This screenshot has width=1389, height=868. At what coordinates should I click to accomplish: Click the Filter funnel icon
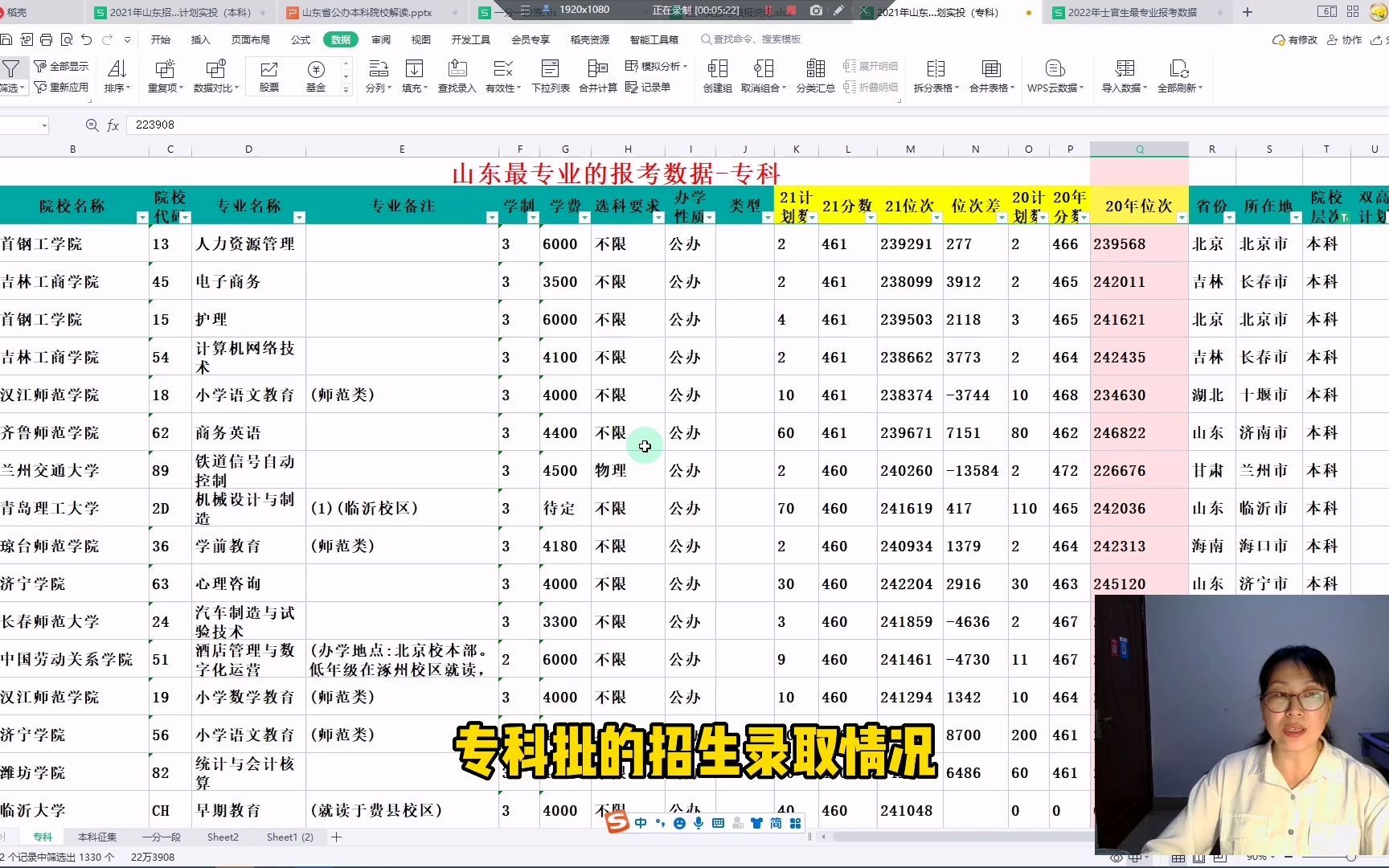(10, 69)
